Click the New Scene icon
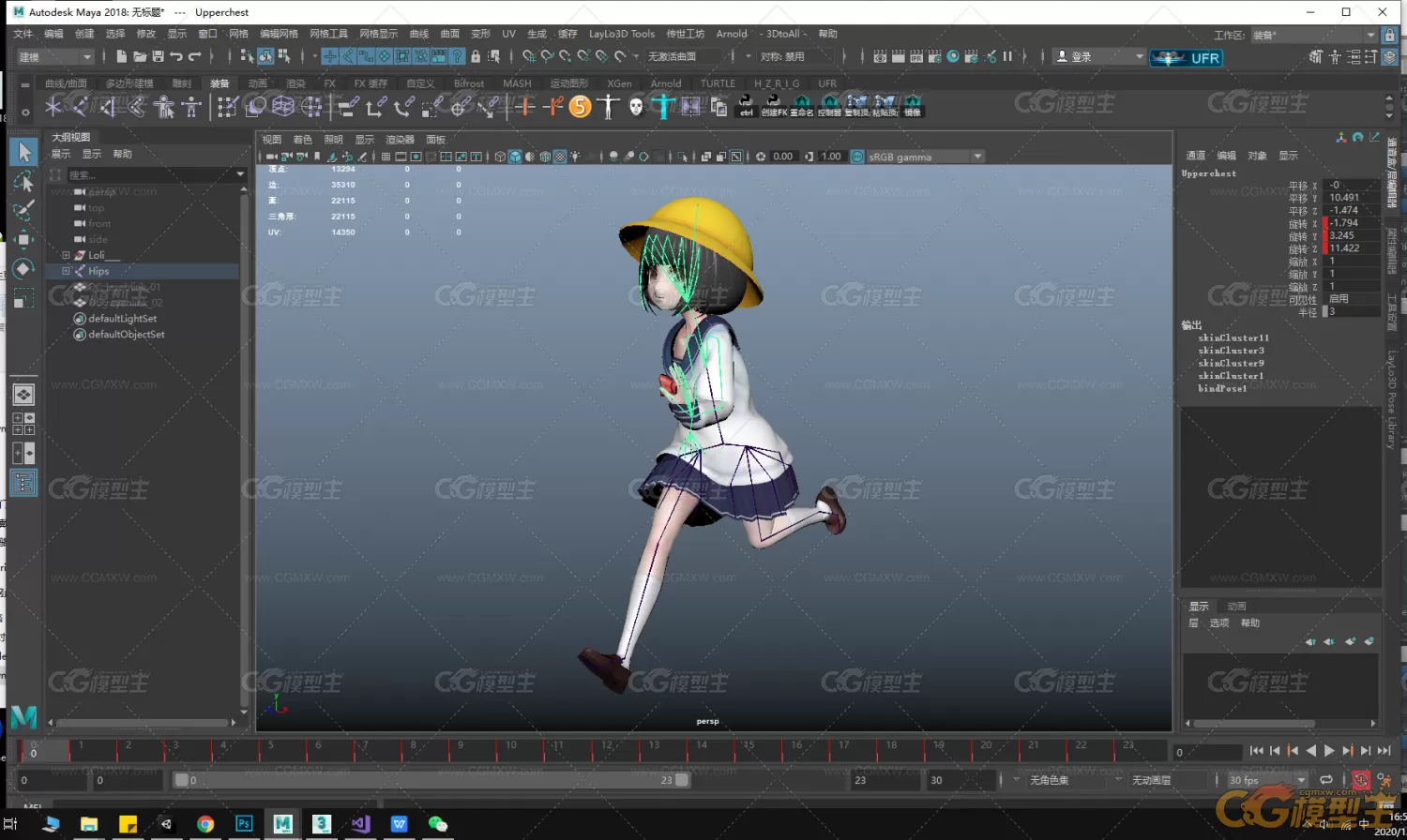This screenshot has width=1407, height=840. [121, 56]
